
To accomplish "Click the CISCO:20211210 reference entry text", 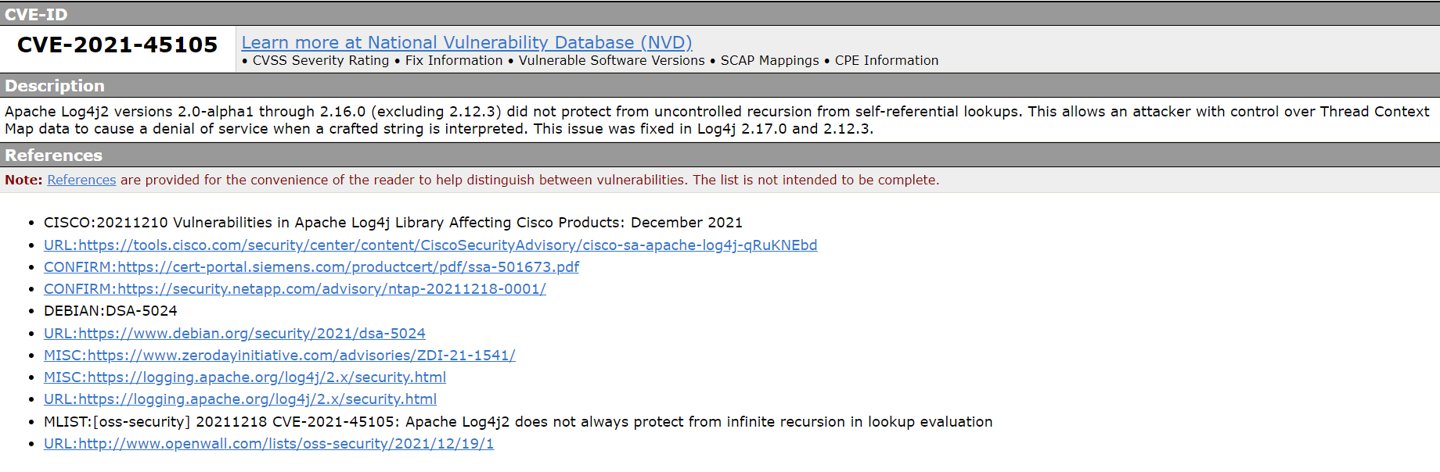I will (x=393, y=223).
